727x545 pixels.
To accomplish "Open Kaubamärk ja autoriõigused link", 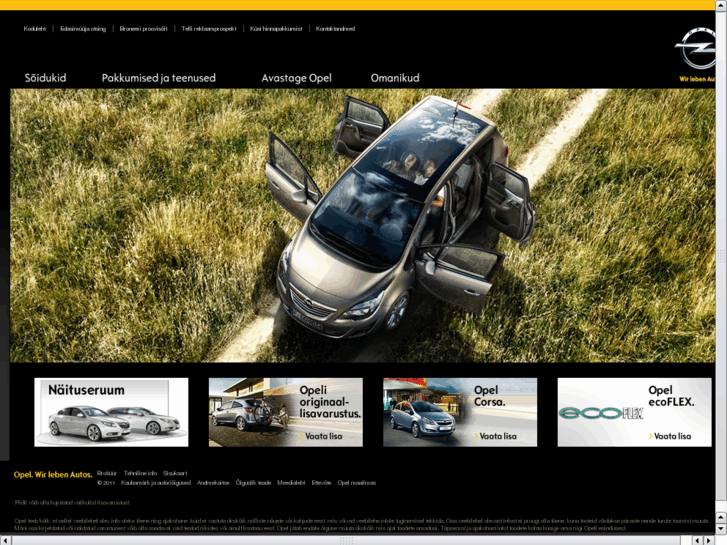I will pyautogui.click(x=156, y=483).
